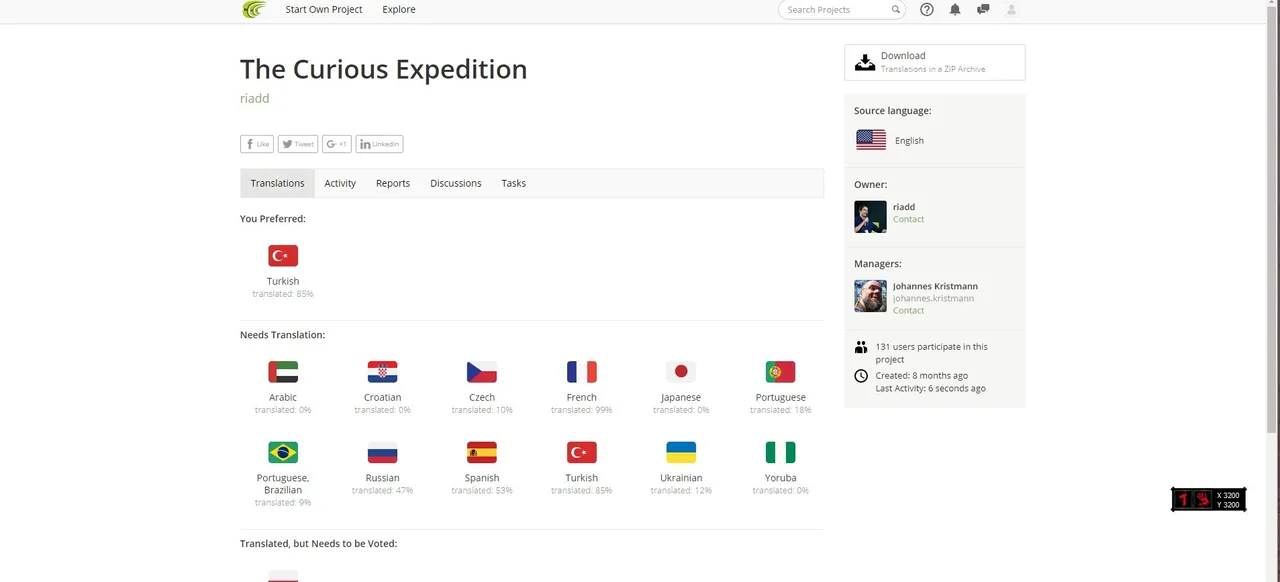Click the Ukrainian language name
Image resolution: width=1280 pixels, height=582 pixels.
[x=681, y=478]
